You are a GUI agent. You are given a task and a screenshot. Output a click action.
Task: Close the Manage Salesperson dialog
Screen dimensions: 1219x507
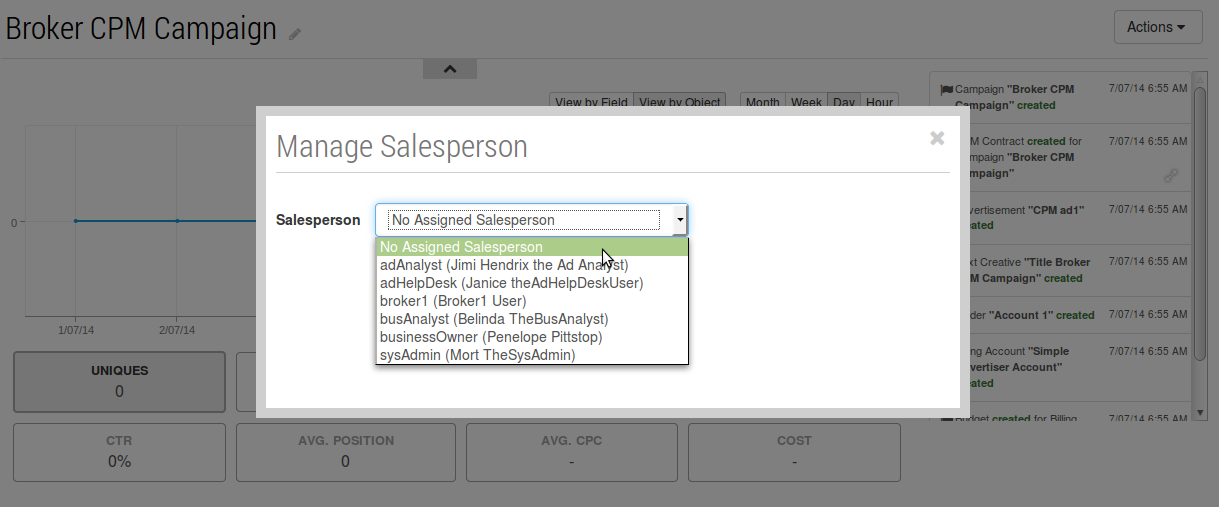click(x=937, y=138)
